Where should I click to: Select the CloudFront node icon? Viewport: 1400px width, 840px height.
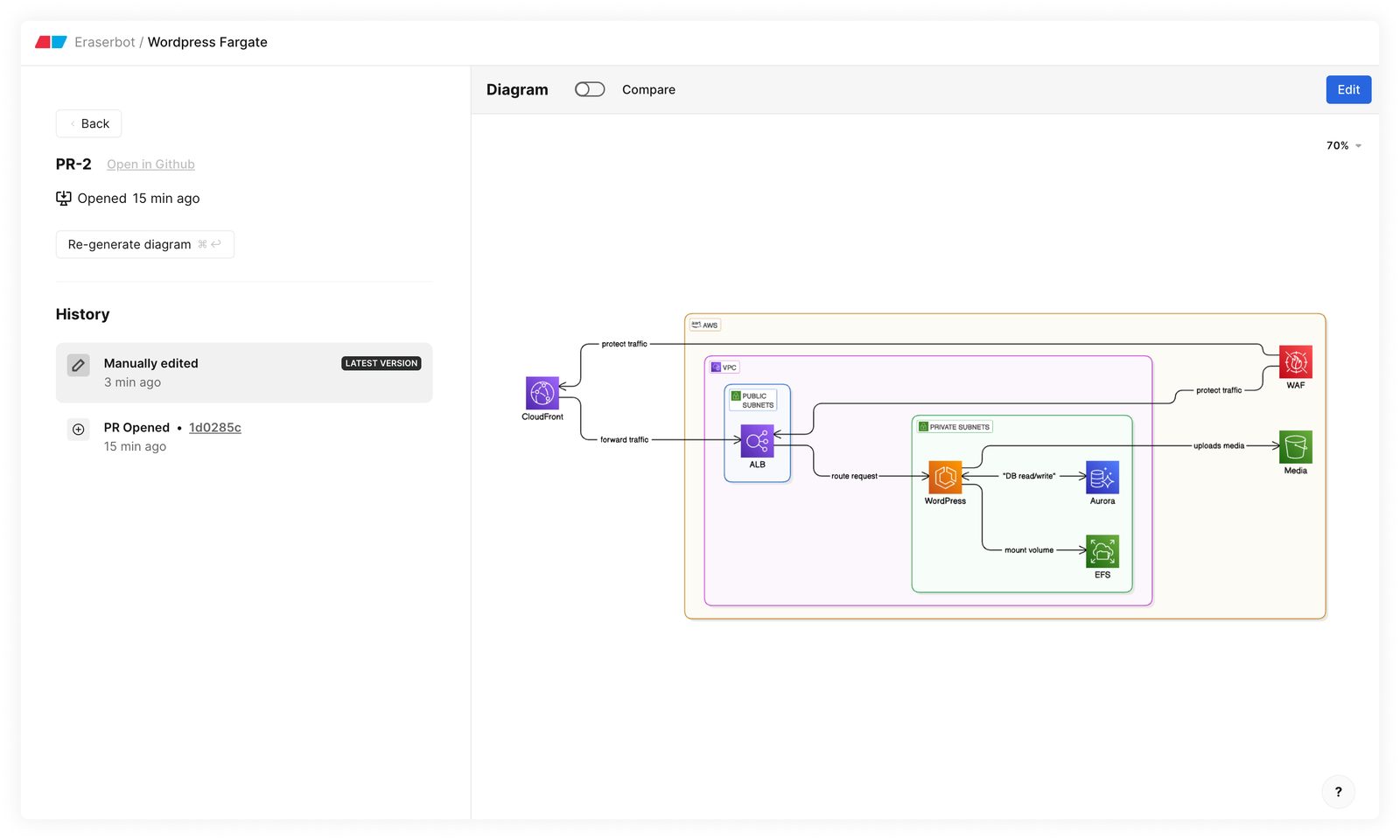point(542,394)
